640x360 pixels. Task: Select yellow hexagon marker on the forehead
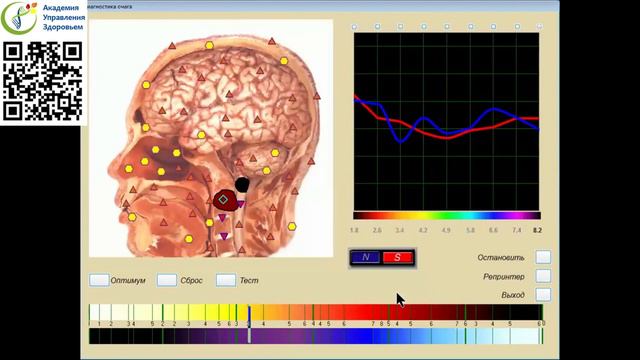[146, 85]
